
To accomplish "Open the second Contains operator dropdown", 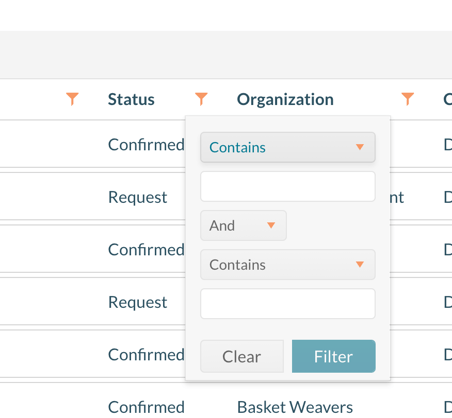I will 288,265.
